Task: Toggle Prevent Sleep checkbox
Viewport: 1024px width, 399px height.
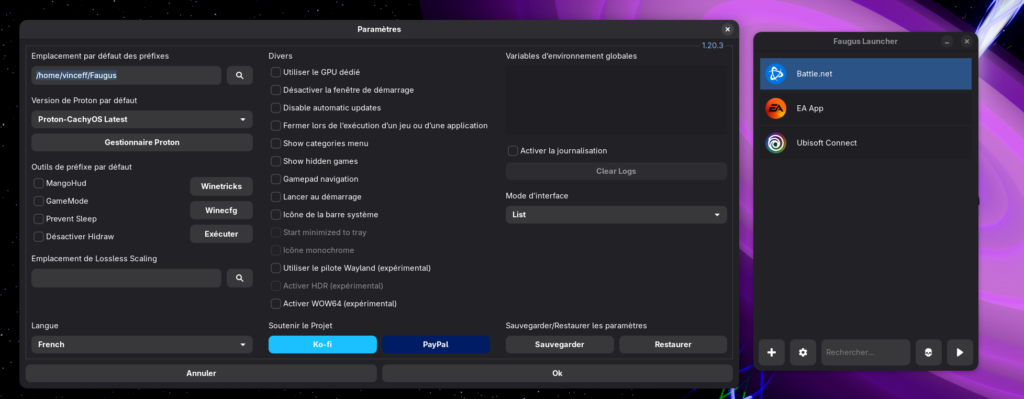Action: click(x=39, y=219)
